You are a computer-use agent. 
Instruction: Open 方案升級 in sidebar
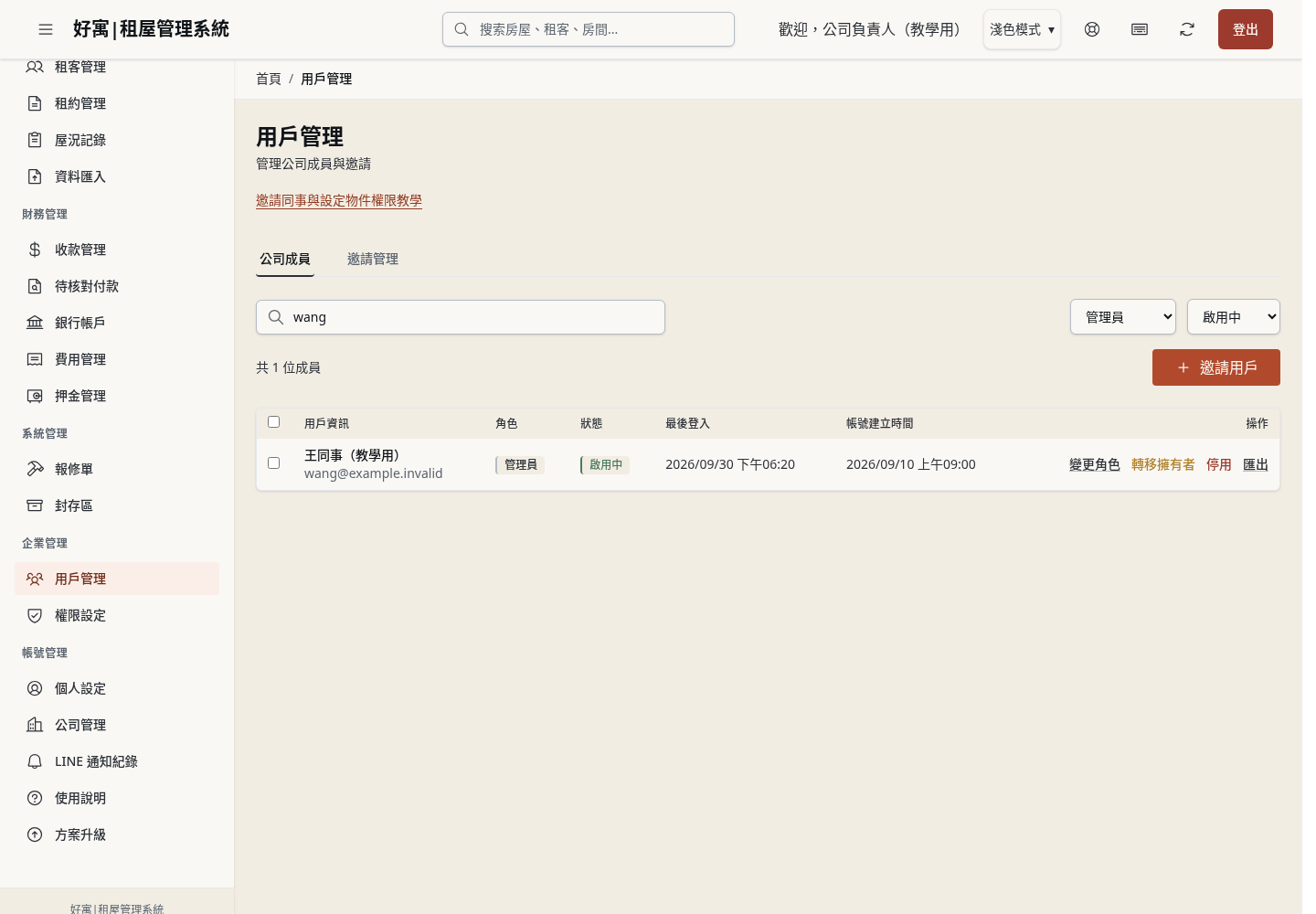tap(117, 834)
